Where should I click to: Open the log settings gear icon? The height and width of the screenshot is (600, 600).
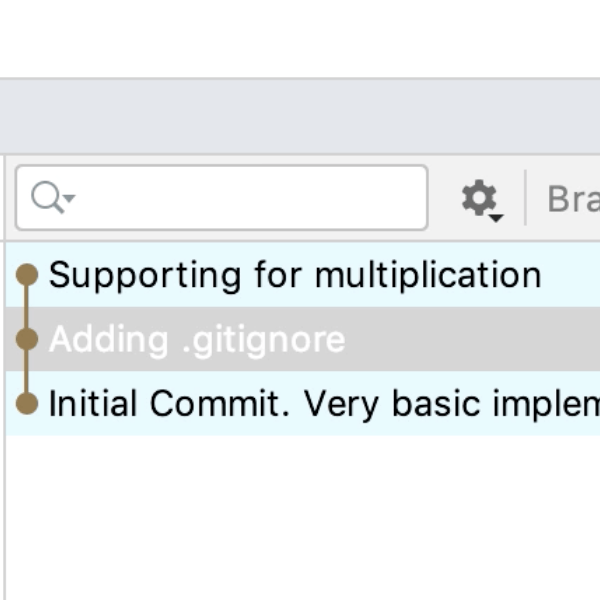478,198
